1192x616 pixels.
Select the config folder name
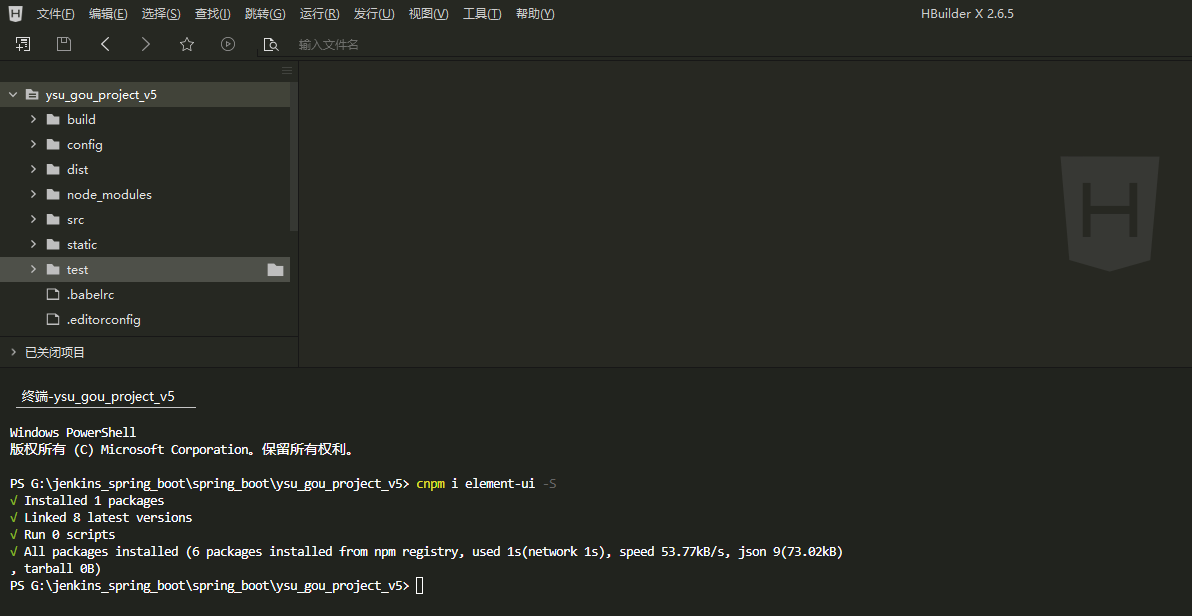coord(84,144)
